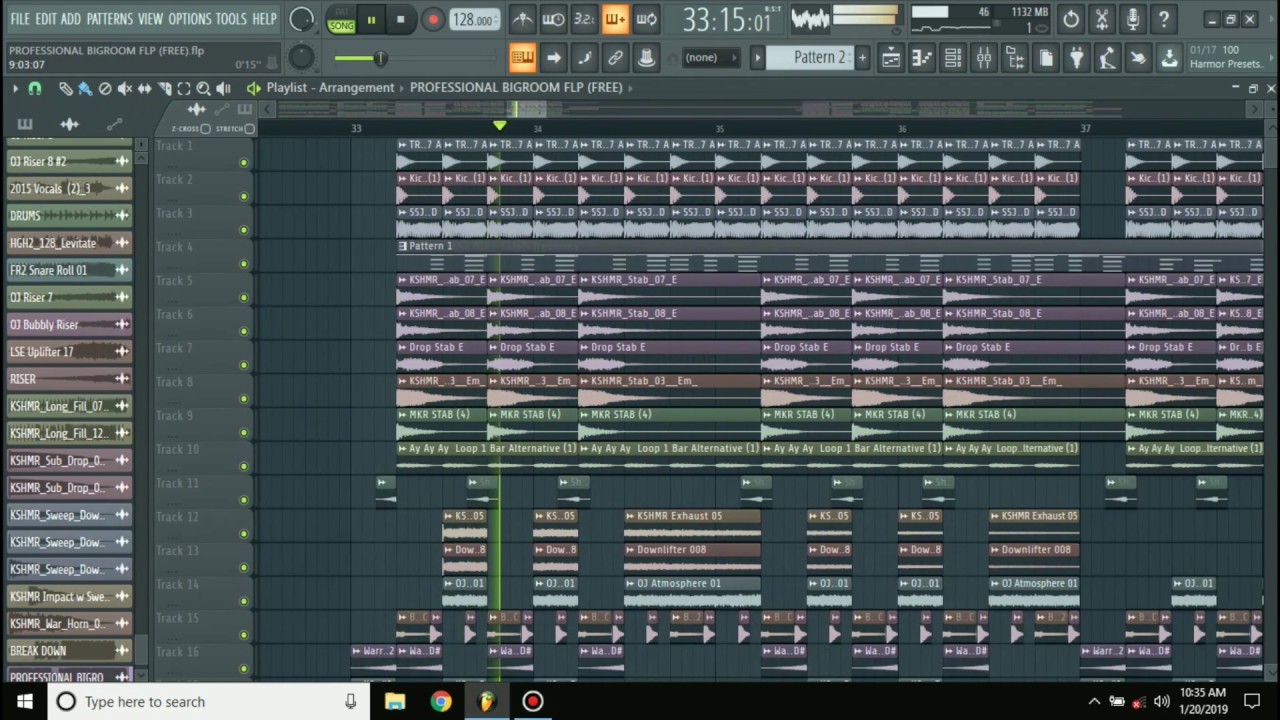The image size is (1280, 720).
Task: Click the 128.000 tempo field
Action: click(x=474, y=20)
